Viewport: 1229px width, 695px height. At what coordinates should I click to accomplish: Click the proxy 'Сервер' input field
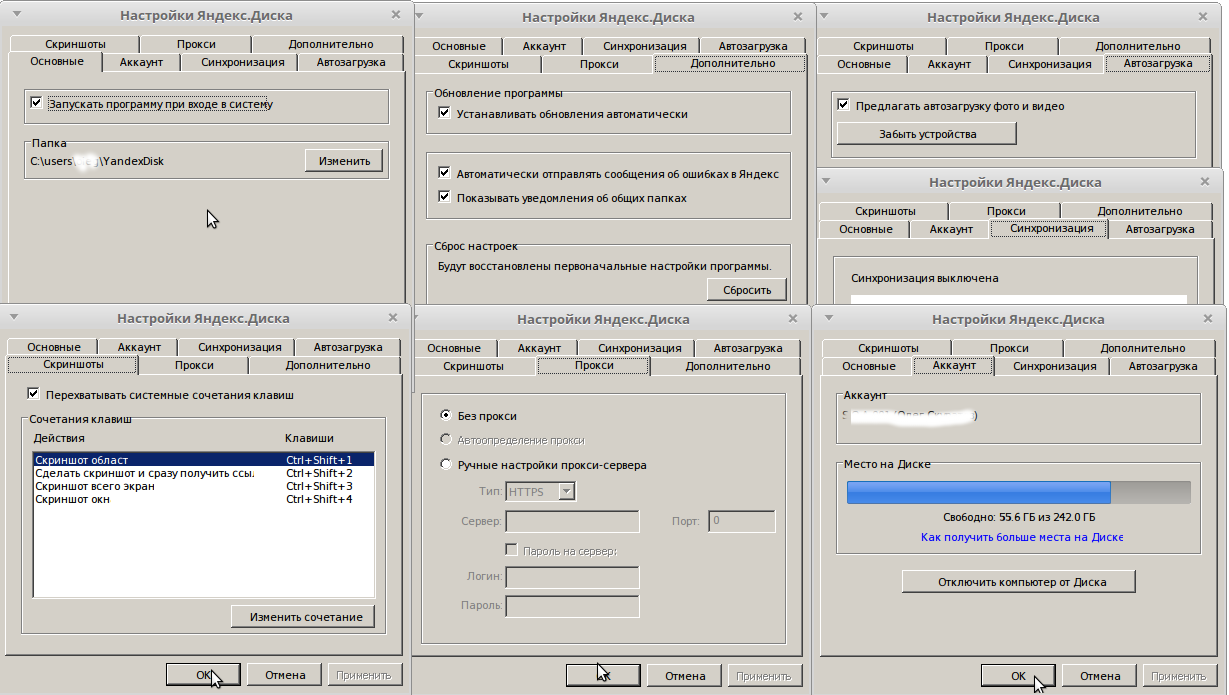tap(573, 521)
